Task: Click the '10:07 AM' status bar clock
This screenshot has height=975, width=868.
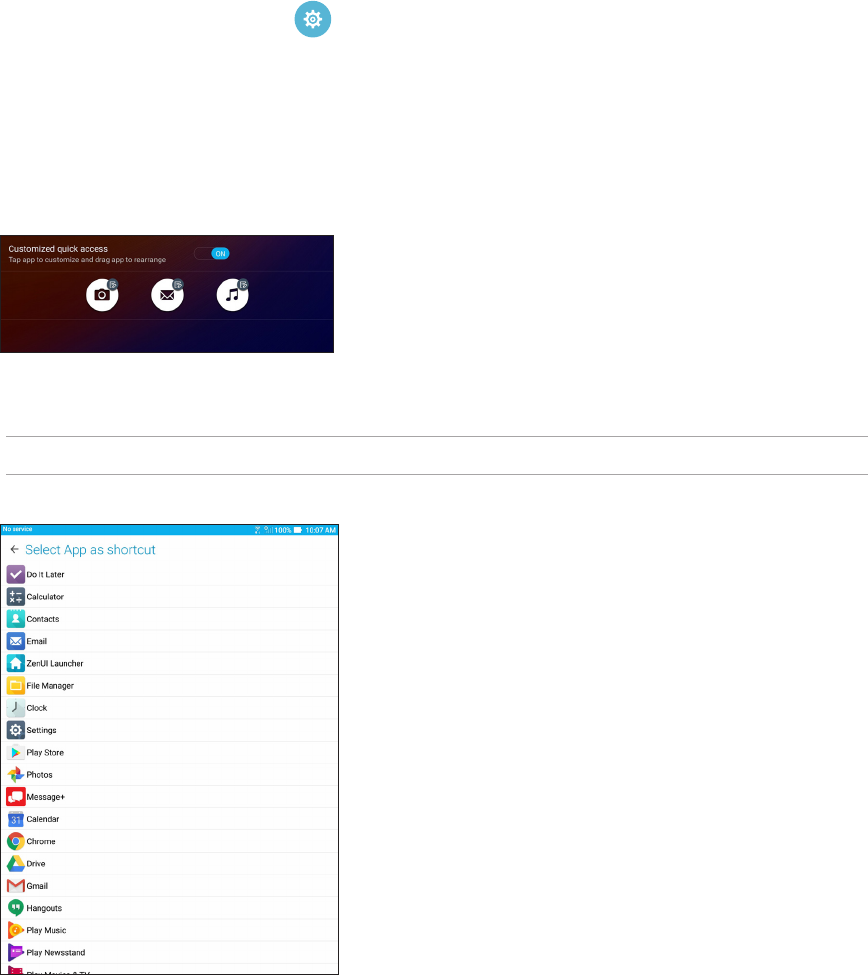Action: [320, 530]
